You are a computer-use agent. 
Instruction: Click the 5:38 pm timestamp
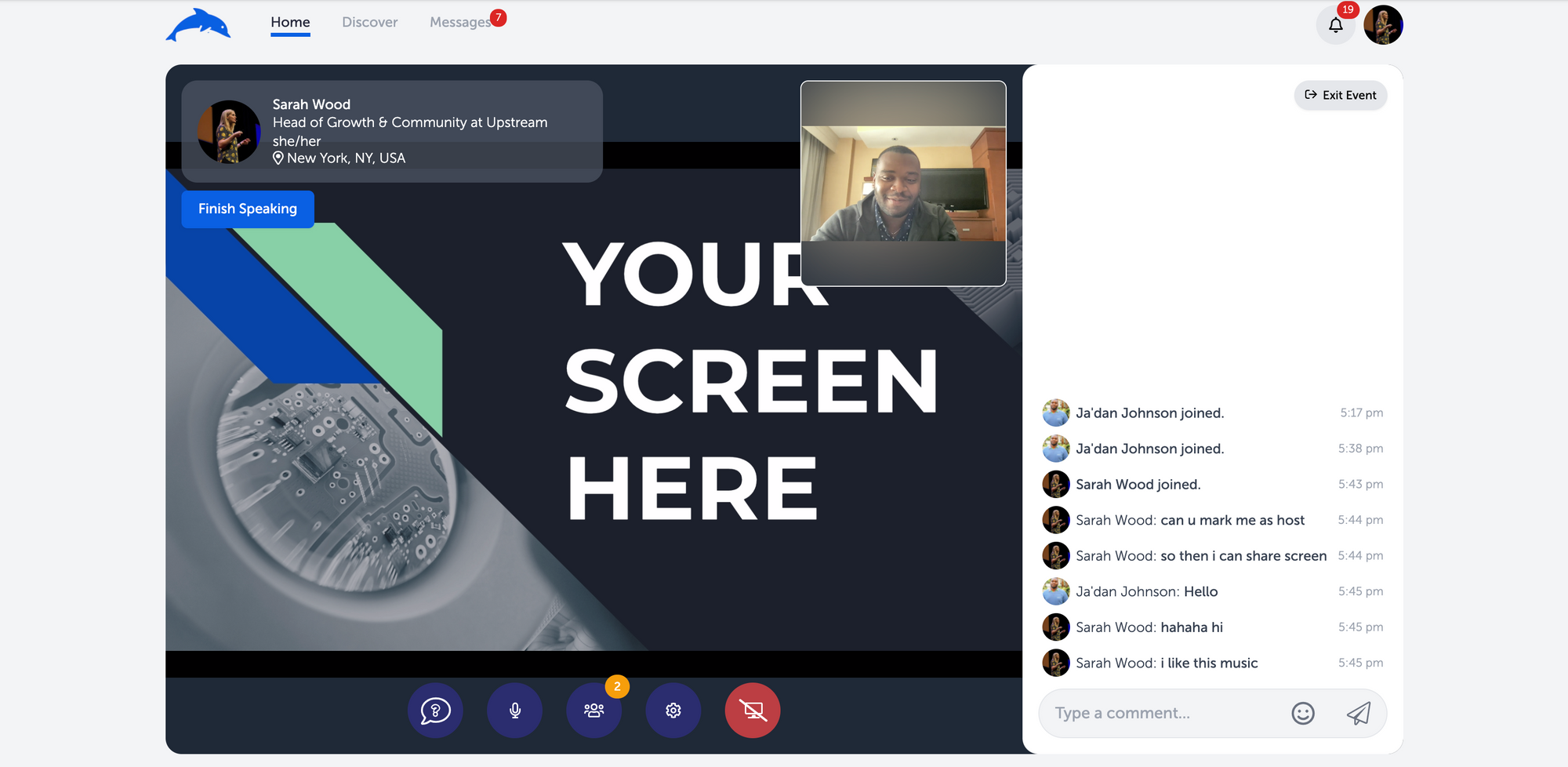(1360, 449)
